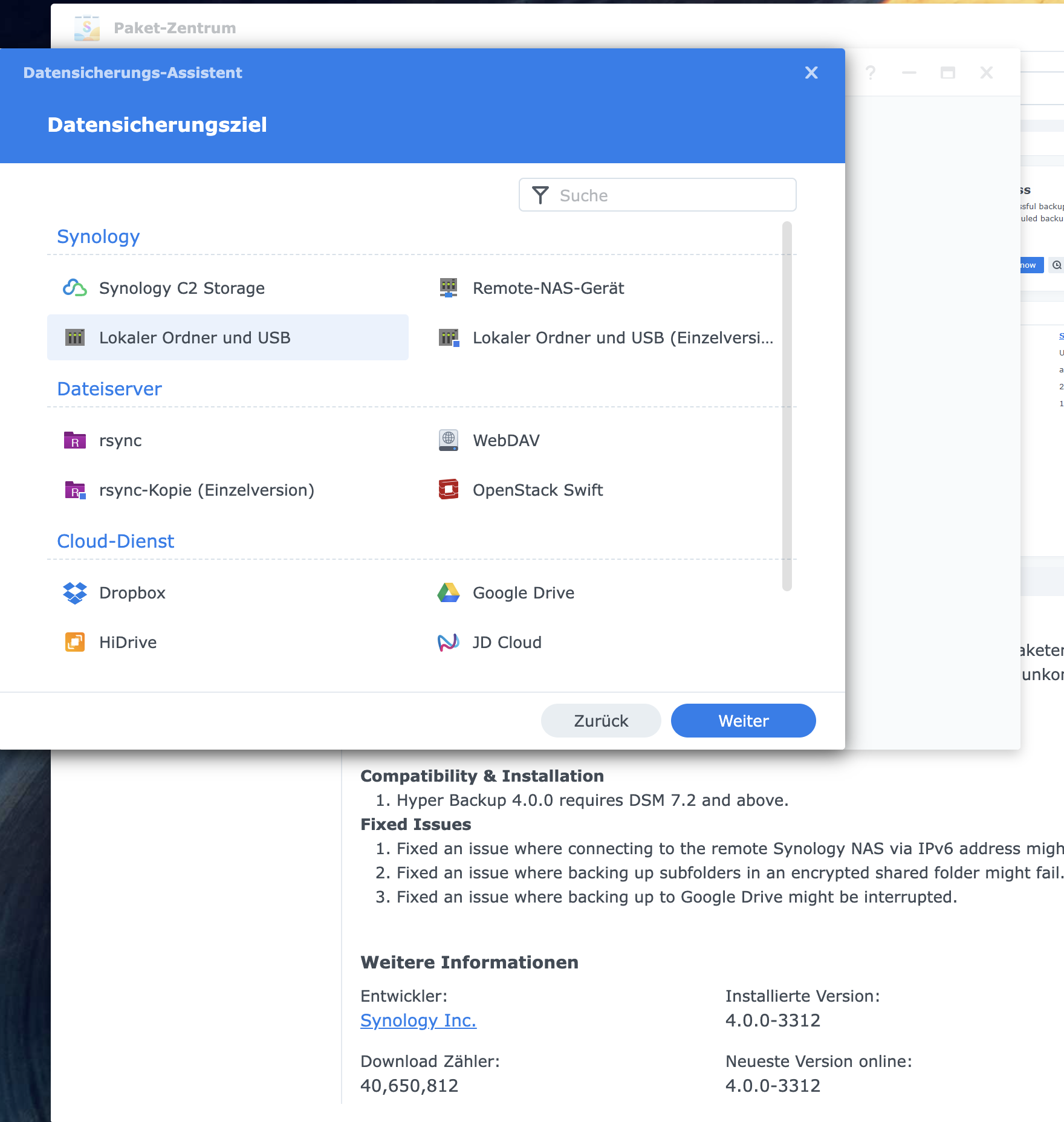Click the Remote-NAS-Gerät icon
This screenshot has height=1122, width=1064.
pyautogui.click(x=449, y=288)
